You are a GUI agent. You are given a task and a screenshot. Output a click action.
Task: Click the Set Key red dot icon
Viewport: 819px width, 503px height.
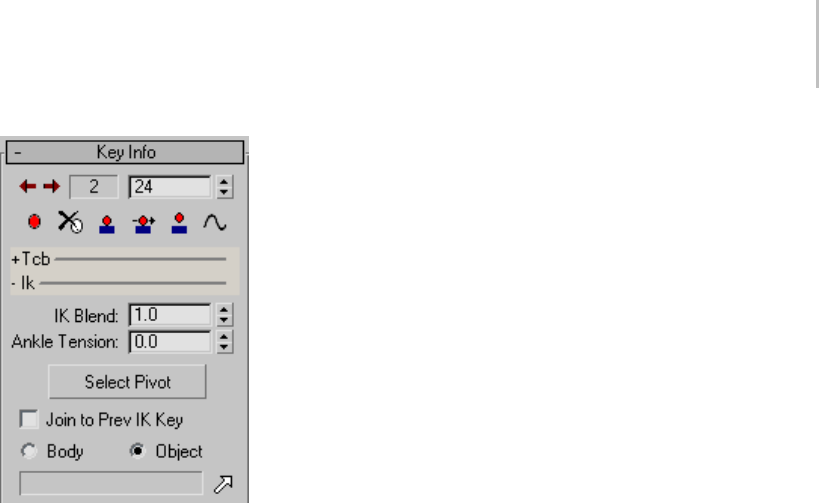(34, 222)
